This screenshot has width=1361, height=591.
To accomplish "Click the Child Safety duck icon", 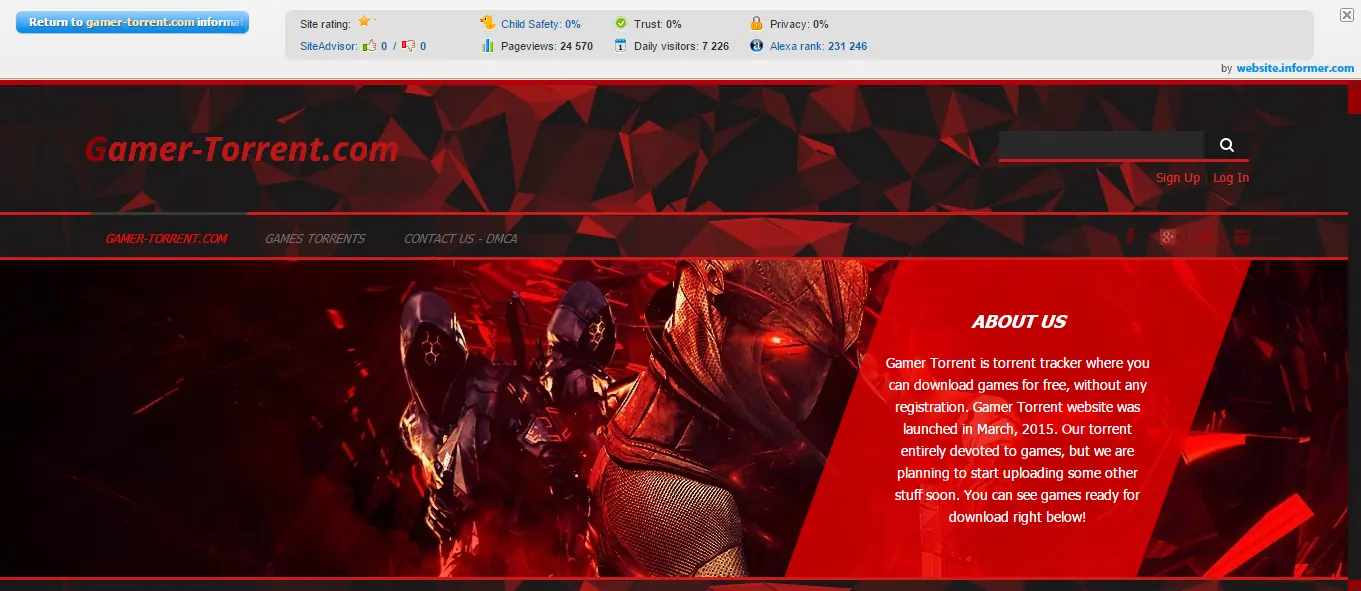I will [x=488, y=22].
